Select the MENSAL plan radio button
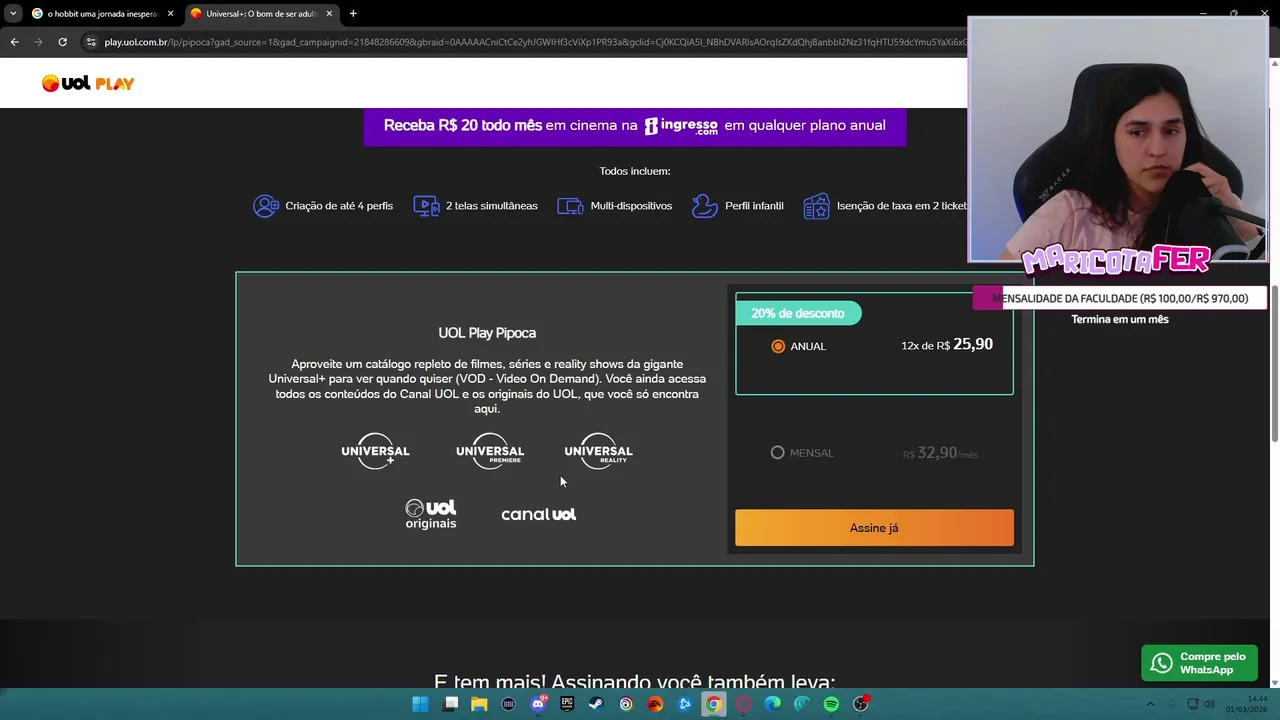This screenshot has height=720, width=1280. pyautogui.click(x=777, y=453)
